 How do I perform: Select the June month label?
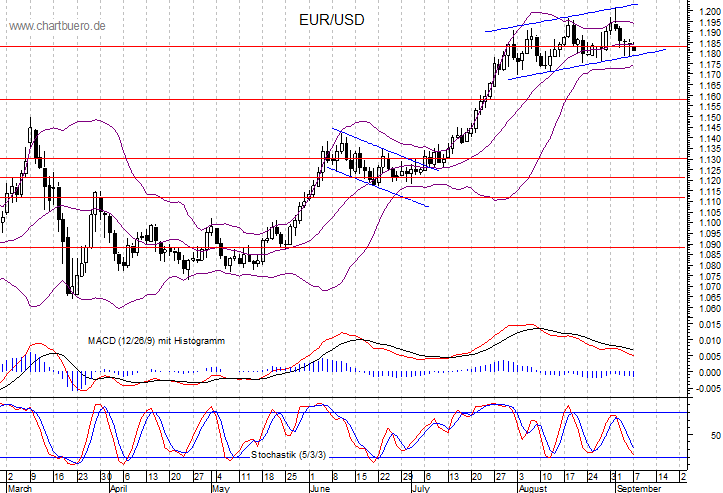(x=320, y=488)
